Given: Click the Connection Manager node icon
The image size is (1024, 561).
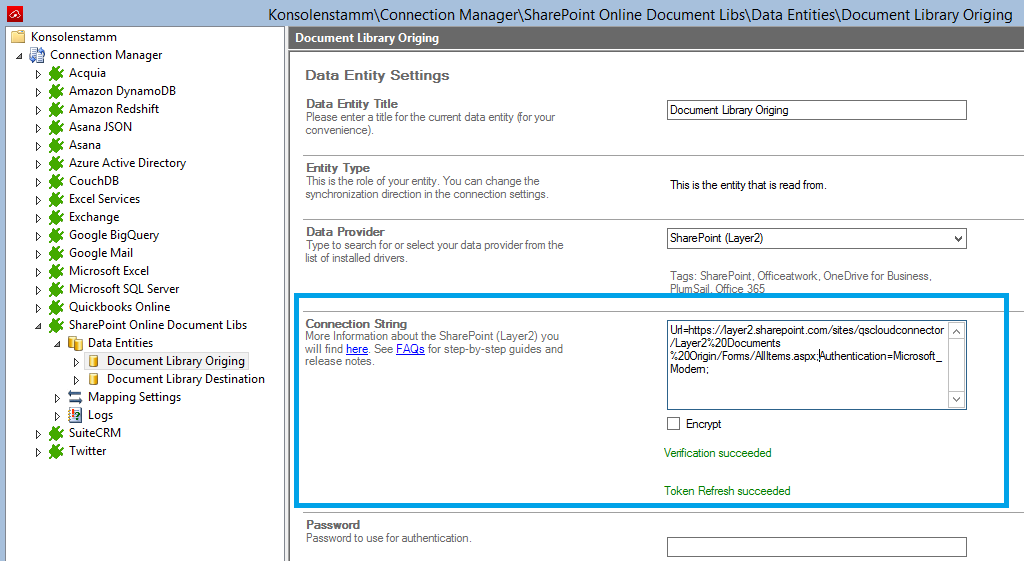Looking at the screenshot, I should point(37,55).
